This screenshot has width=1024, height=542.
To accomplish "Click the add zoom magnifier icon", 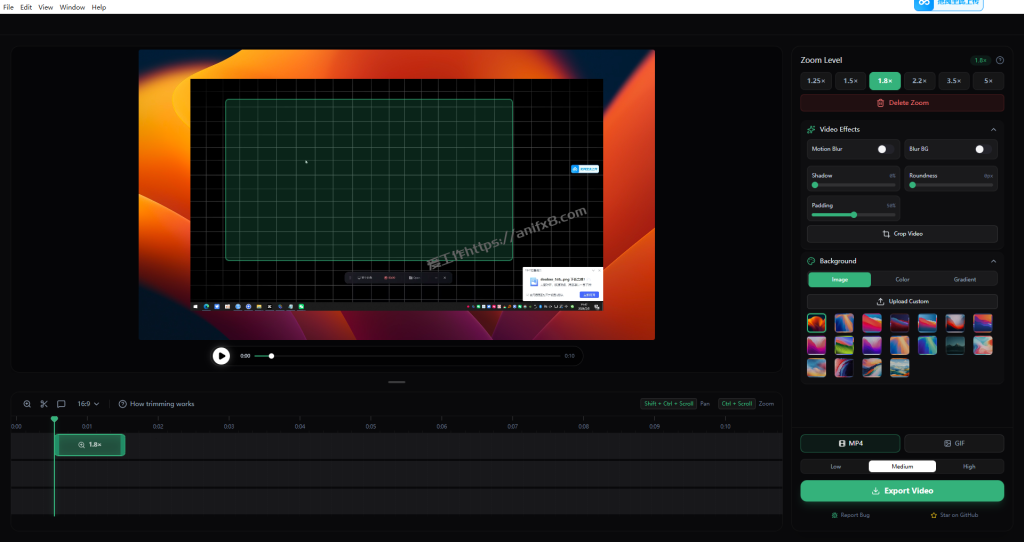I will (27, 404).
